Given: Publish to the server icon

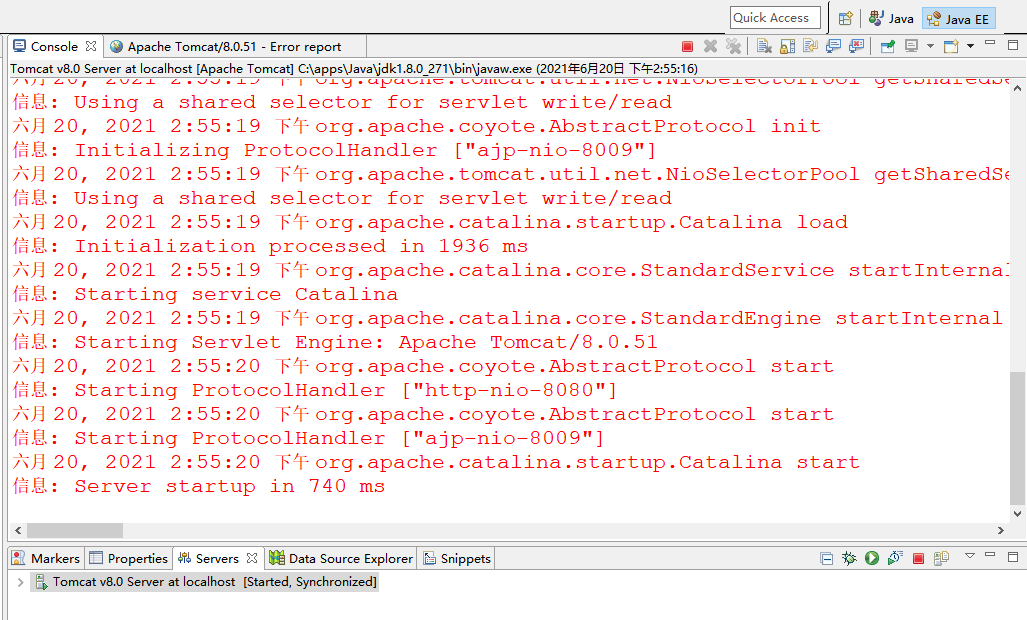Looking at the screenshot, I should [941, 558].
